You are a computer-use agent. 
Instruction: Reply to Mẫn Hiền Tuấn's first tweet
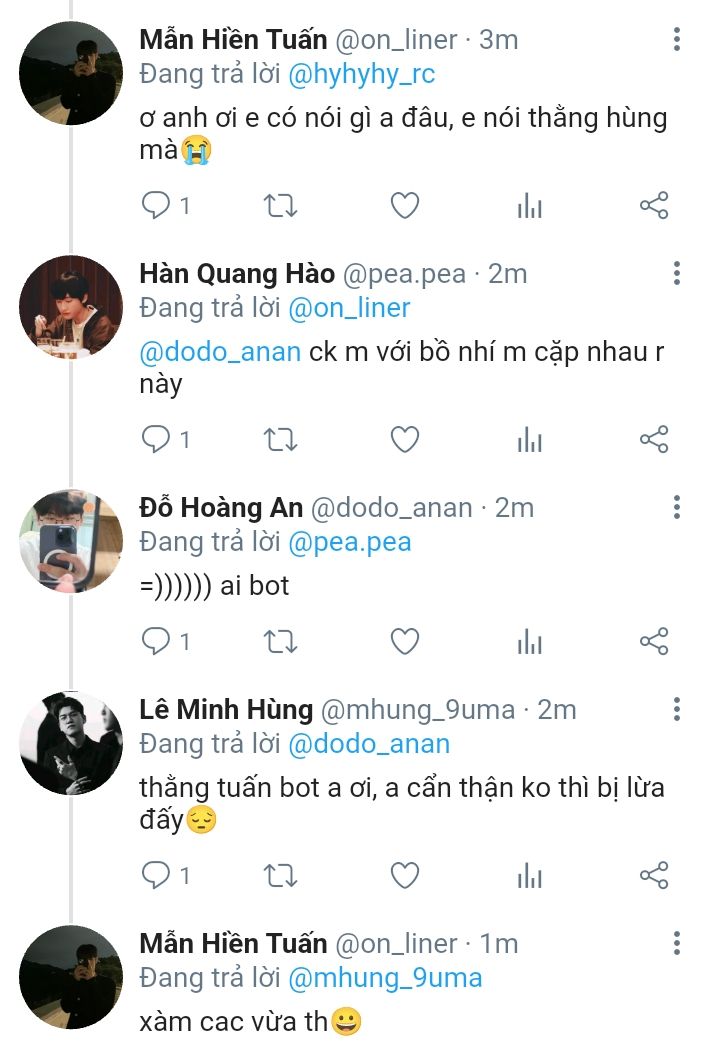click(x=156, y=206)
